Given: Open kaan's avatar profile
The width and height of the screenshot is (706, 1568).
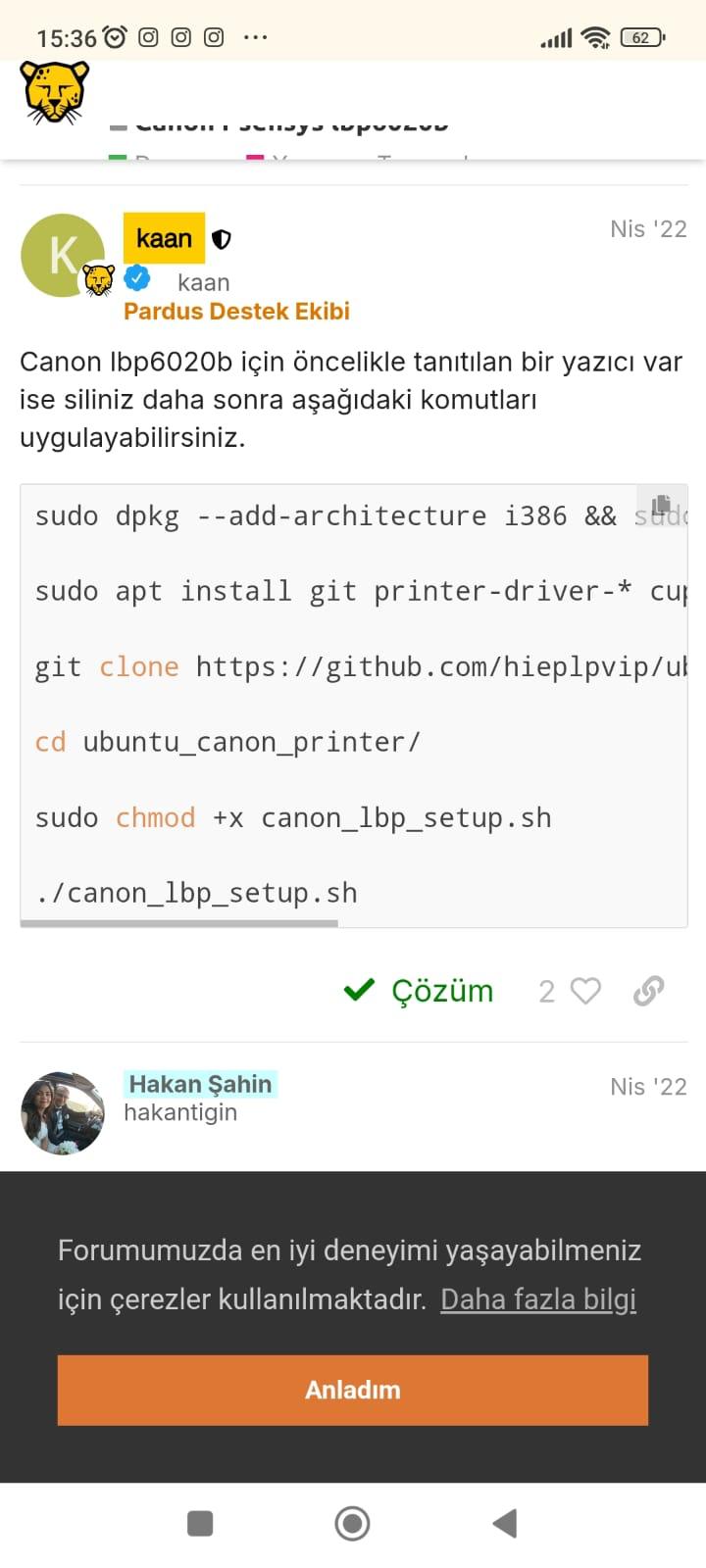Looking at the screenshot, I should [x=62, y=254].
